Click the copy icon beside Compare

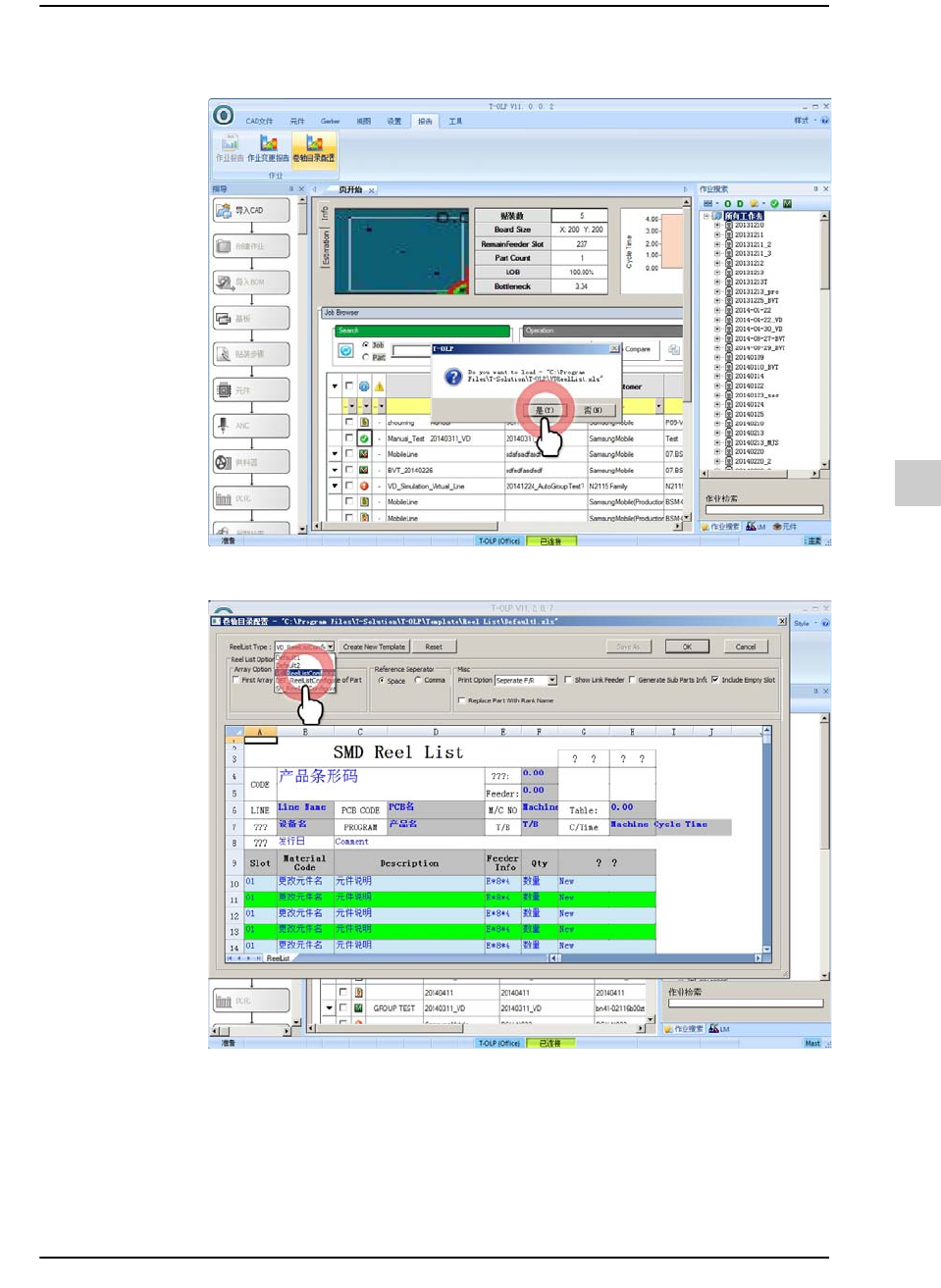[674, 349]
